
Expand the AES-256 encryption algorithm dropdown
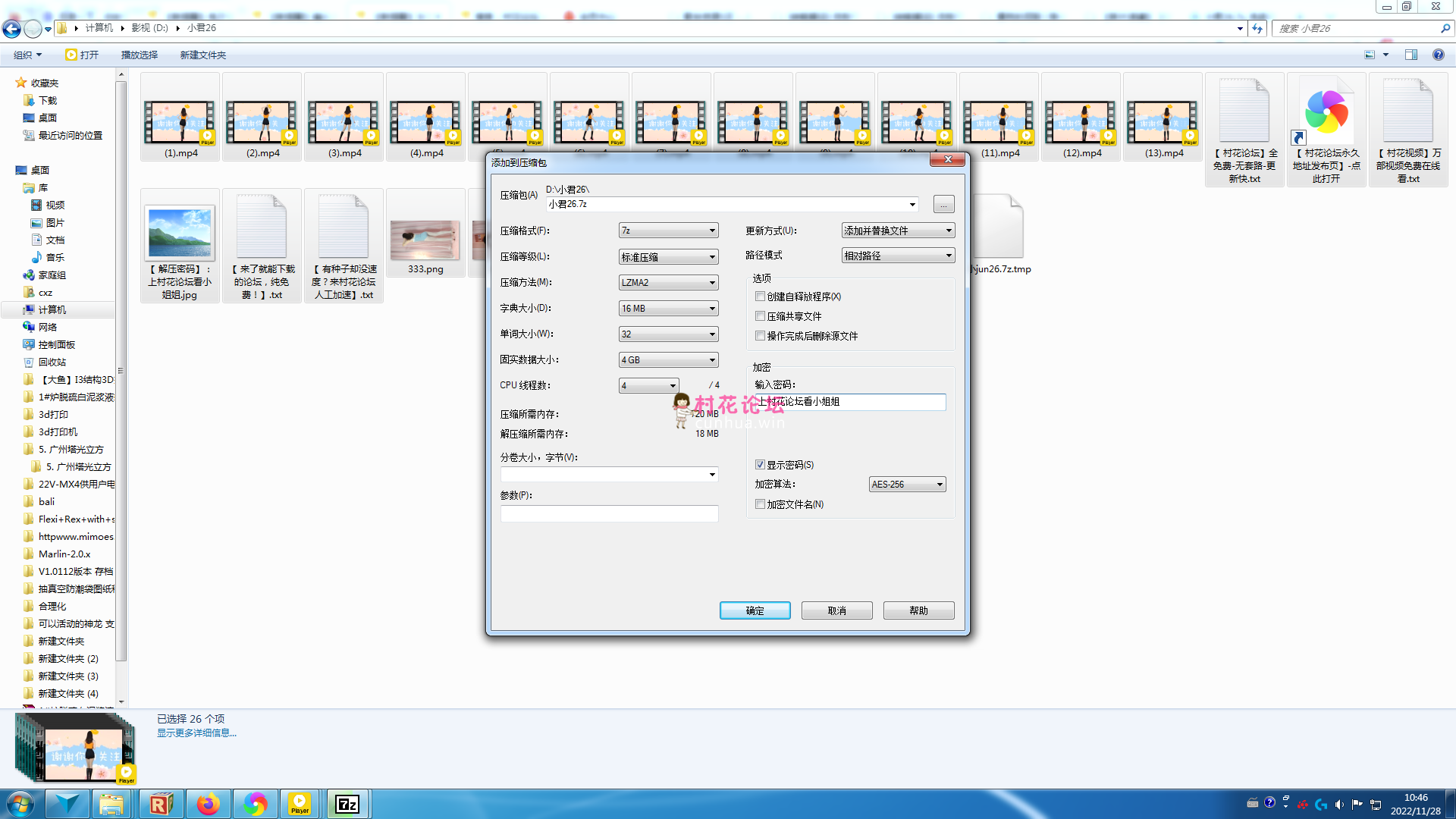point(907,485)
